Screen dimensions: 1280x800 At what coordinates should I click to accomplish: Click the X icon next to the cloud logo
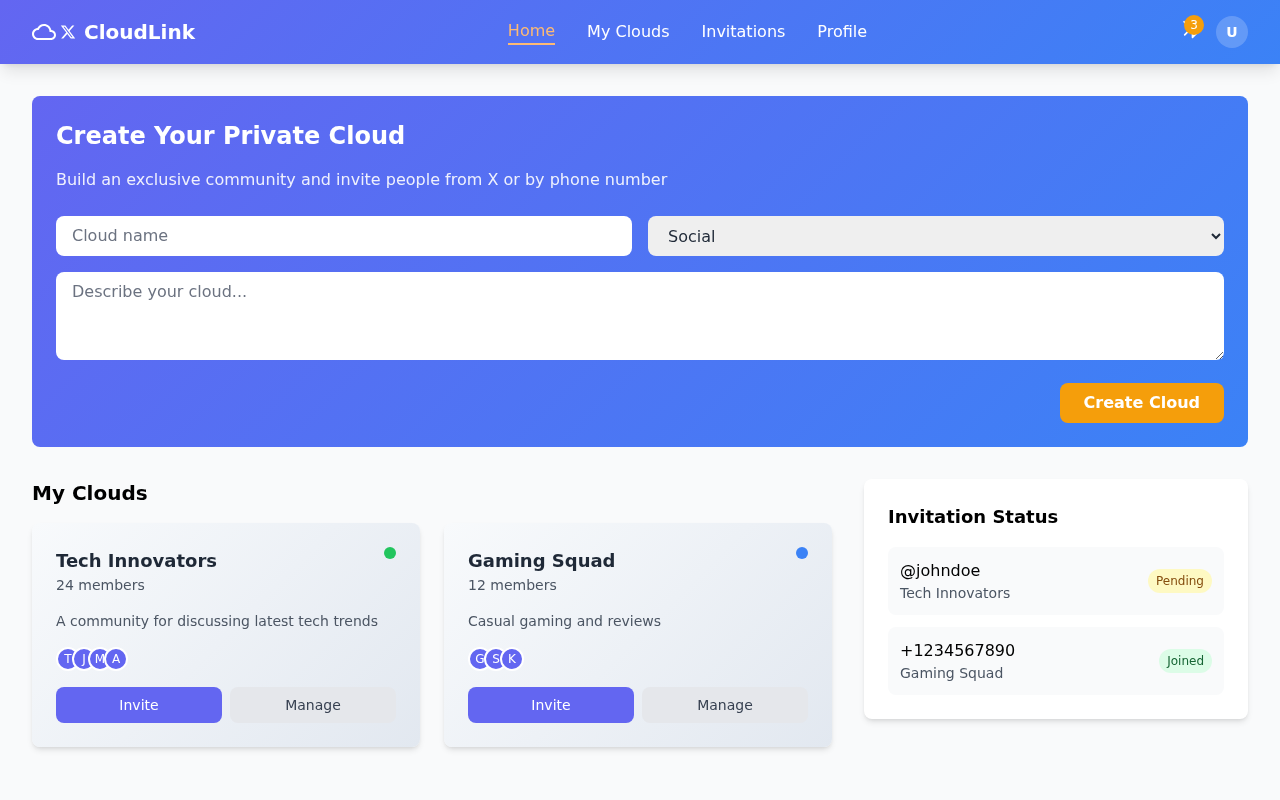pos(68,31)
